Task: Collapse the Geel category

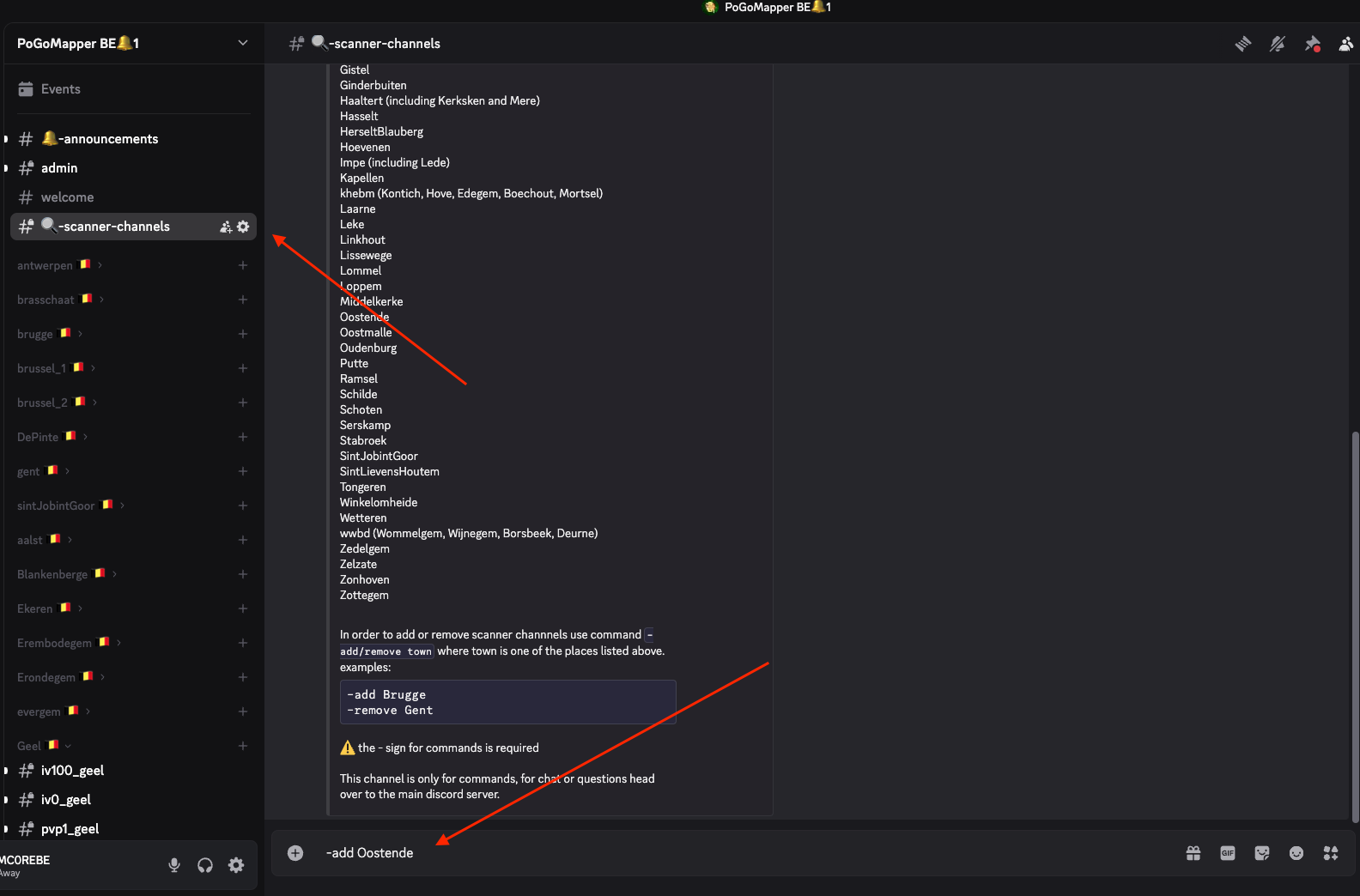Action: tap(44, 746)
